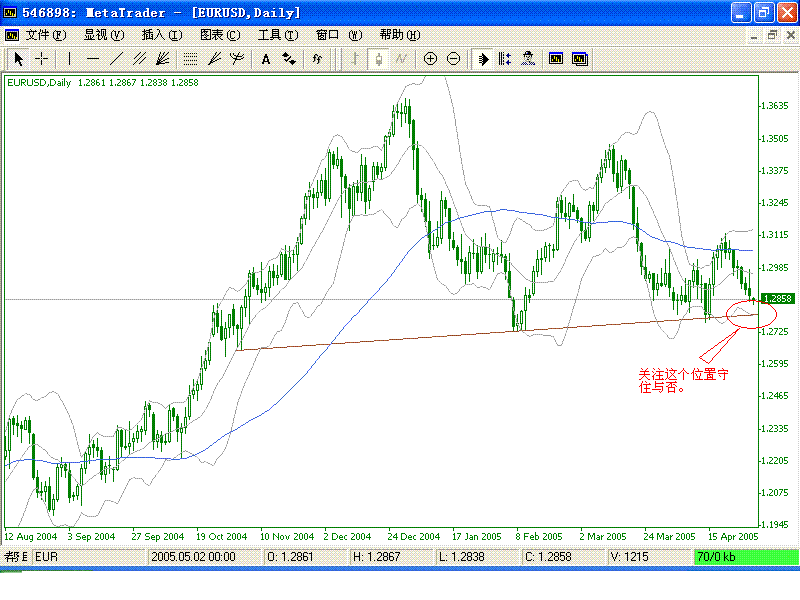Open the 插入(I) menu

click(x=162, y=35)
